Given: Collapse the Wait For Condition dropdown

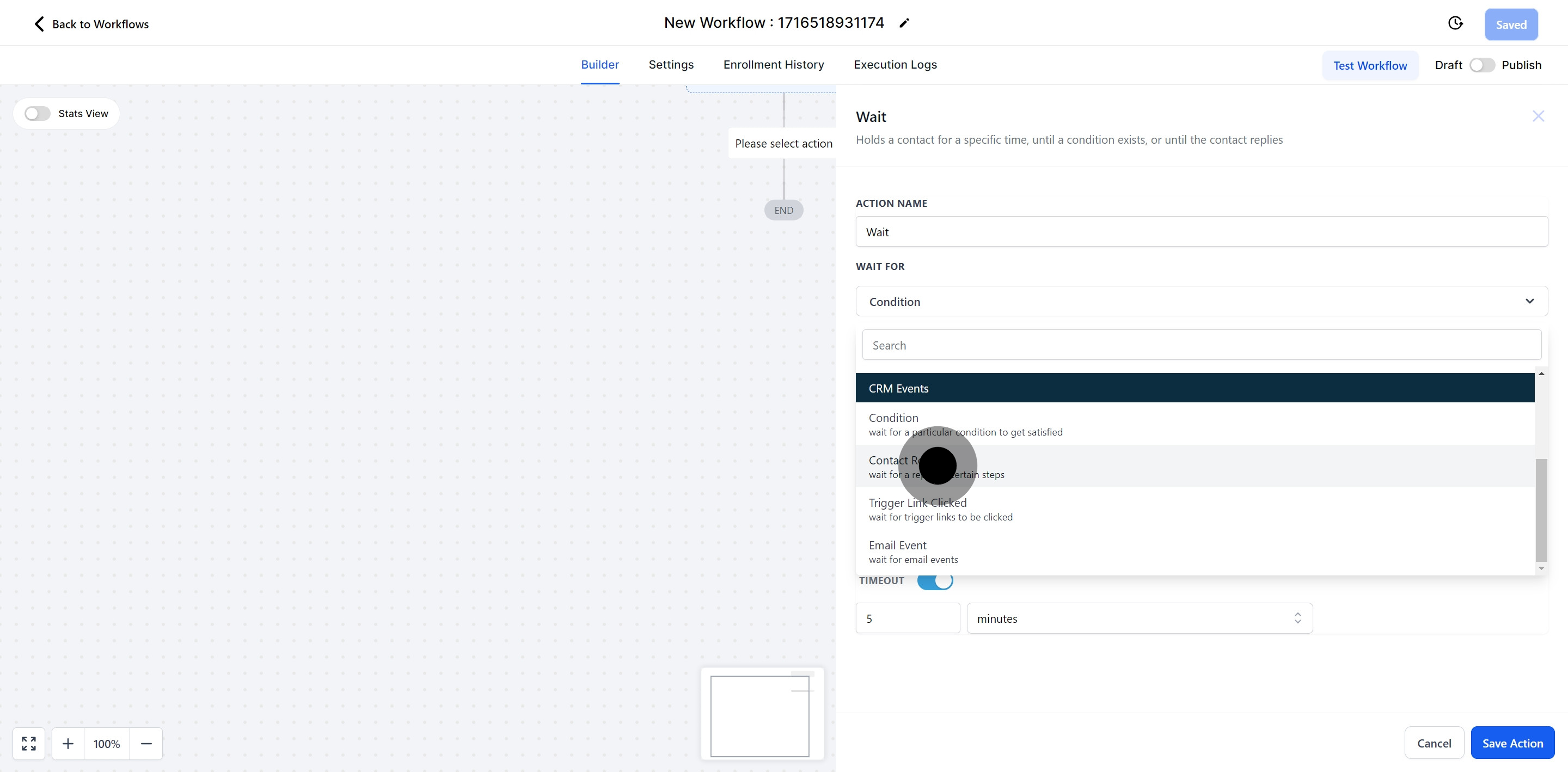Looking at the screenshot, I should pyautogui.click(x=1530, y=302).
